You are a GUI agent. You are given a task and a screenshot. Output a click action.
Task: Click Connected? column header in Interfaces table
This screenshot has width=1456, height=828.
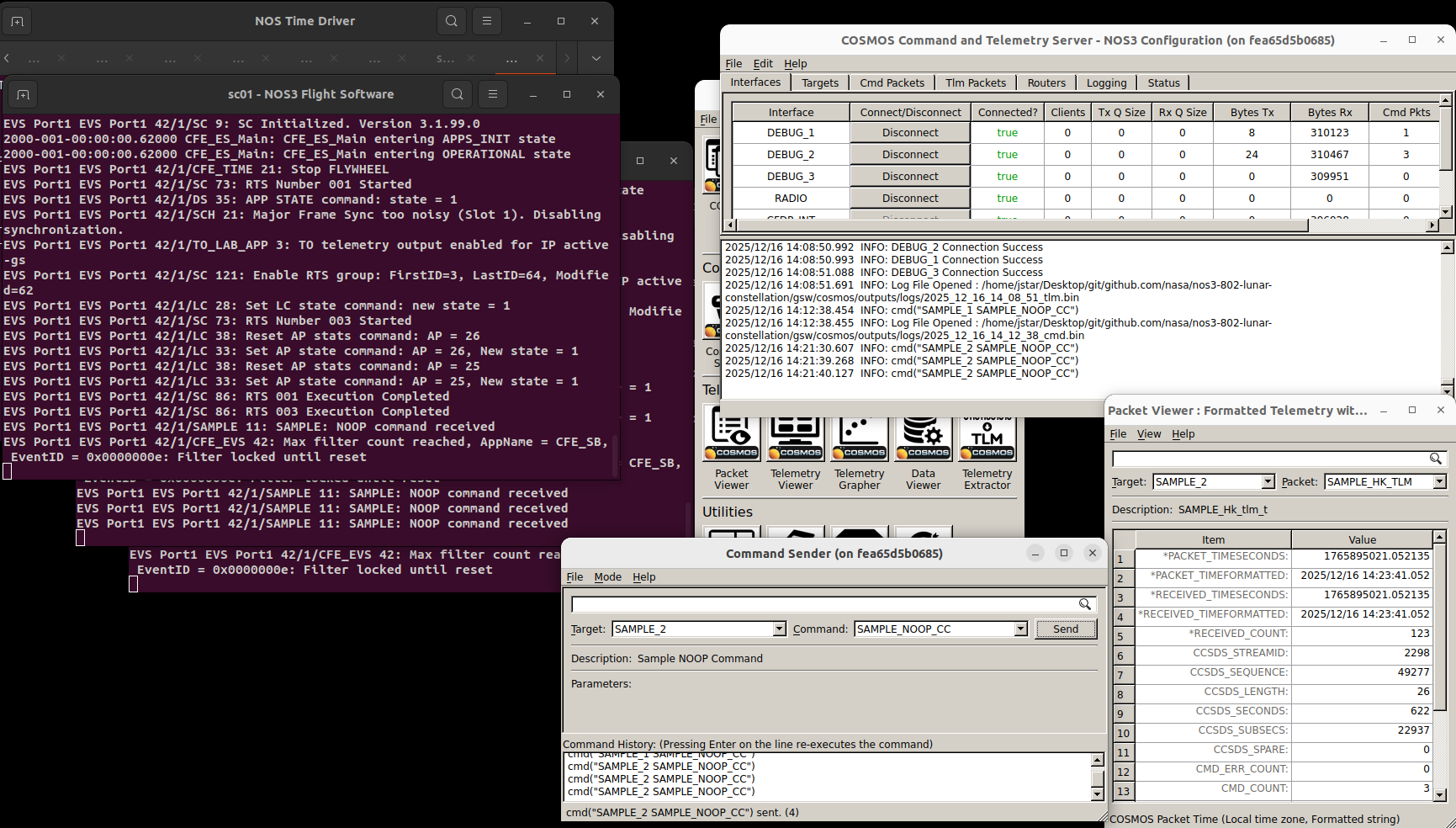click(x=1008, y=112)
